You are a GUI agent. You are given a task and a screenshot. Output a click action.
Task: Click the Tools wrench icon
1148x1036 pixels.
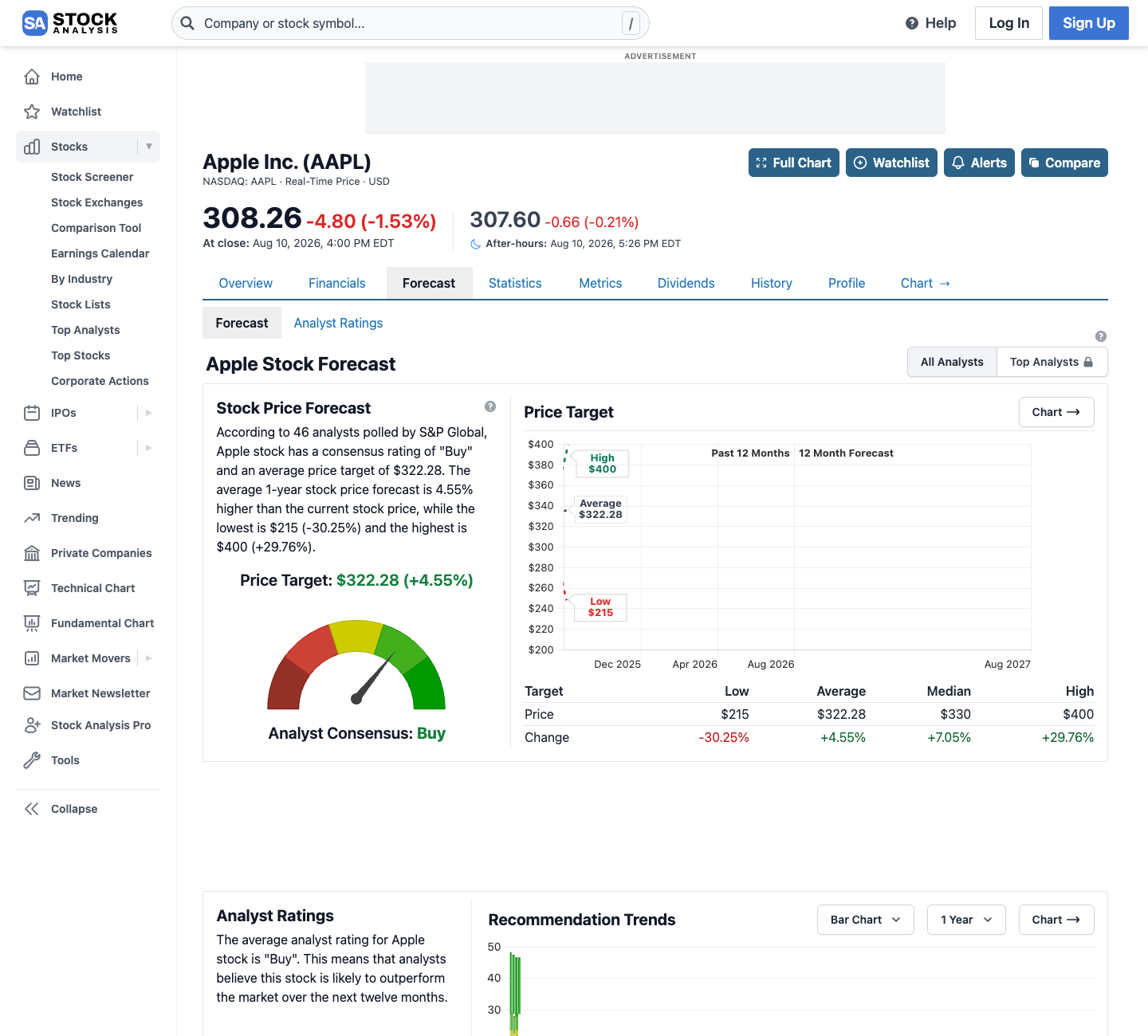(32, 760)
